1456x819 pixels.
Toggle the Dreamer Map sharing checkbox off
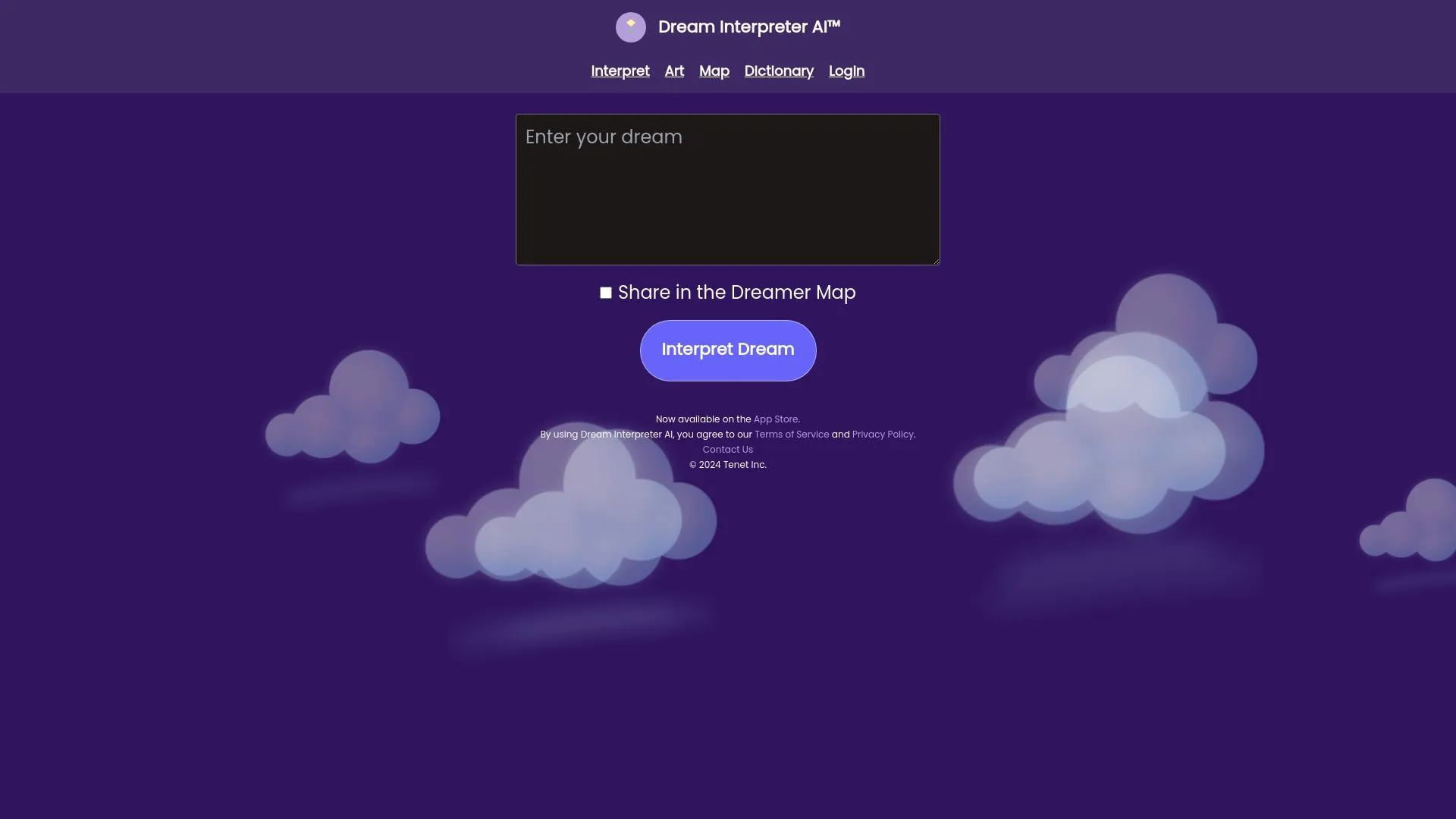click(605, 292)
